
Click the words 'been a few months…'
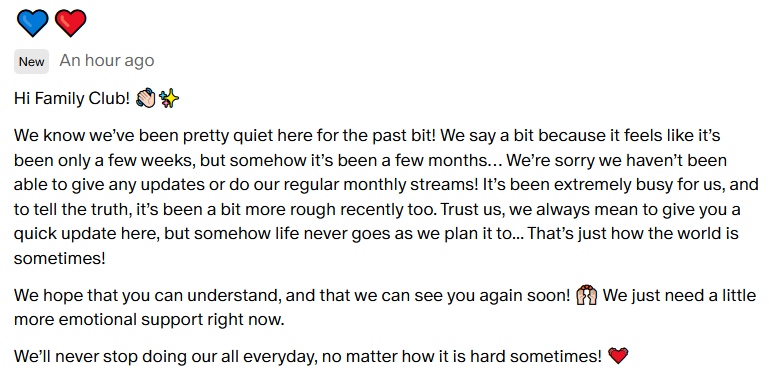click(427, 160)
